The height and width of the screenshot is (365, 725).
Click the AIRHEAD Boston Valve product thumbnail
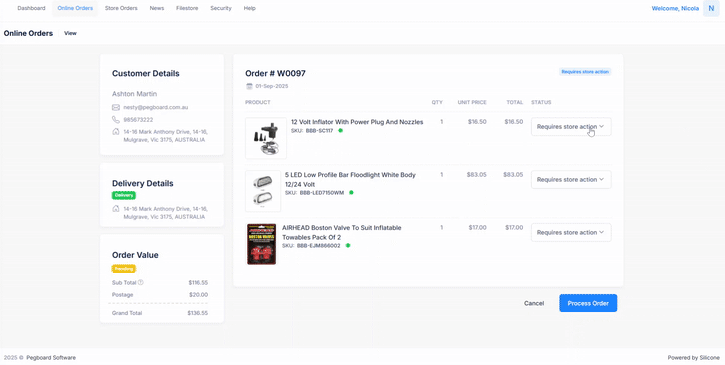coord(261,244)
